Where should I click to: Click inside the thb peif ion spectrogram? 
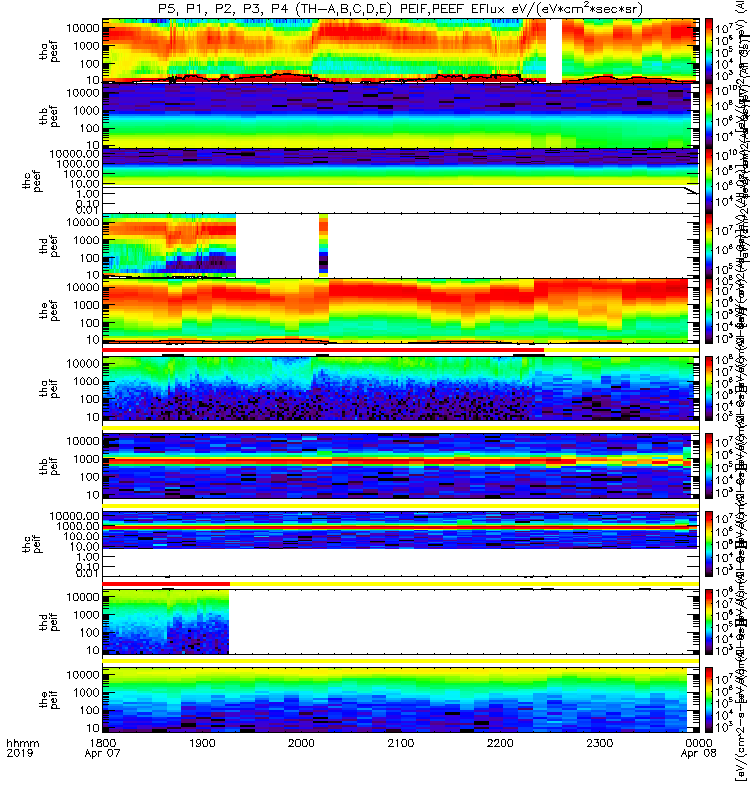tap(398, 466)
